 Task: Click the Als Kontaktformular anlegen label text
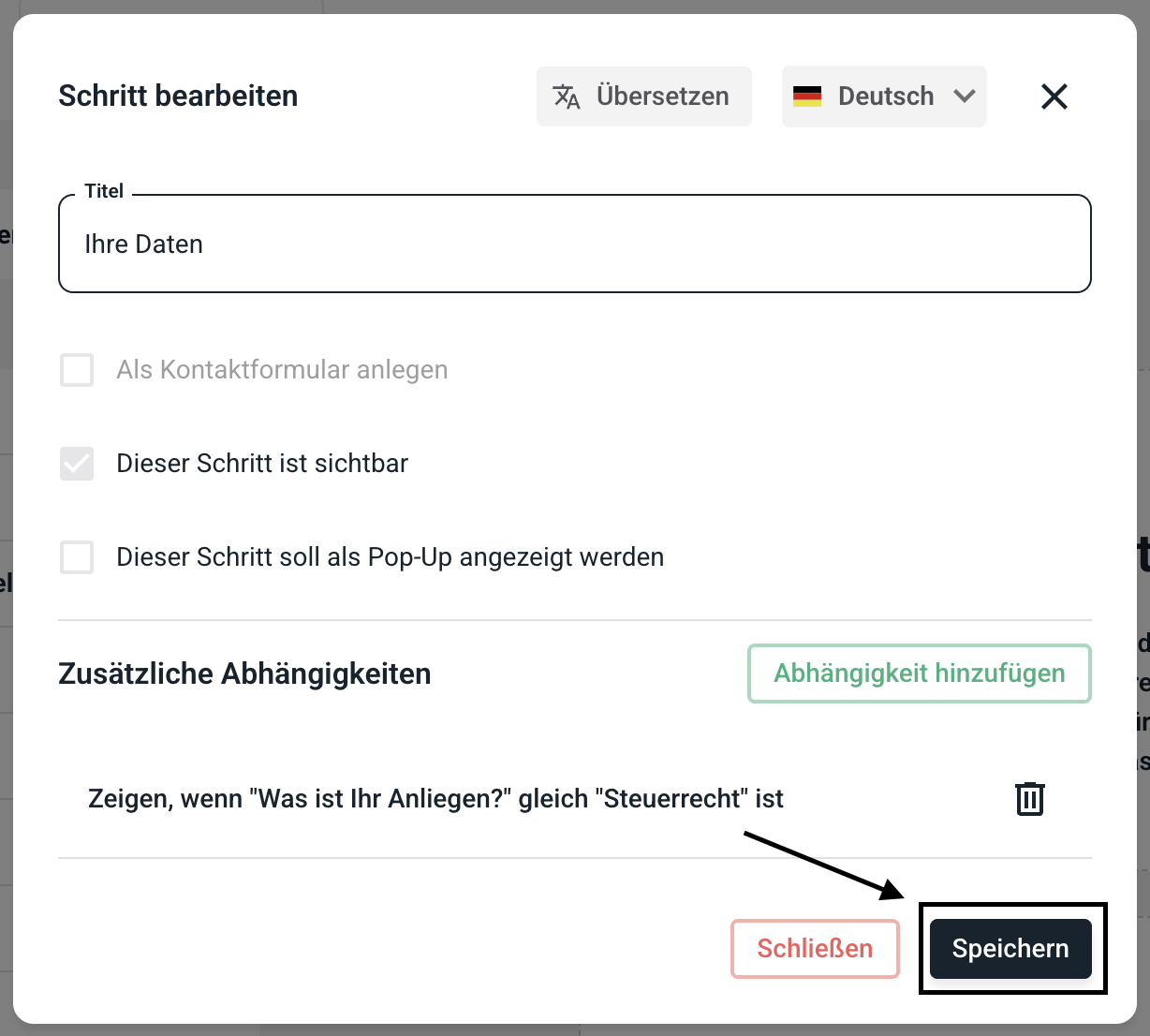tap(282, 370)
